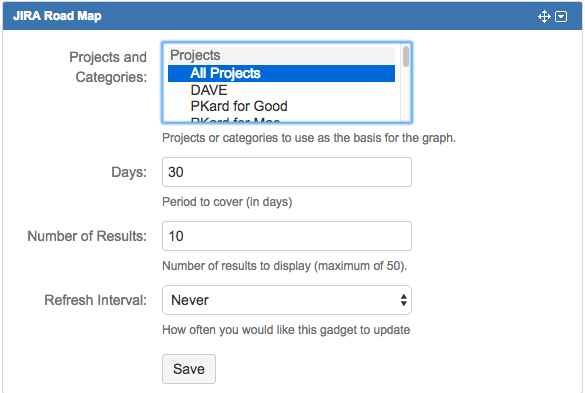Click the Refresh Interval up-down arrows

[x=403, y=300]
